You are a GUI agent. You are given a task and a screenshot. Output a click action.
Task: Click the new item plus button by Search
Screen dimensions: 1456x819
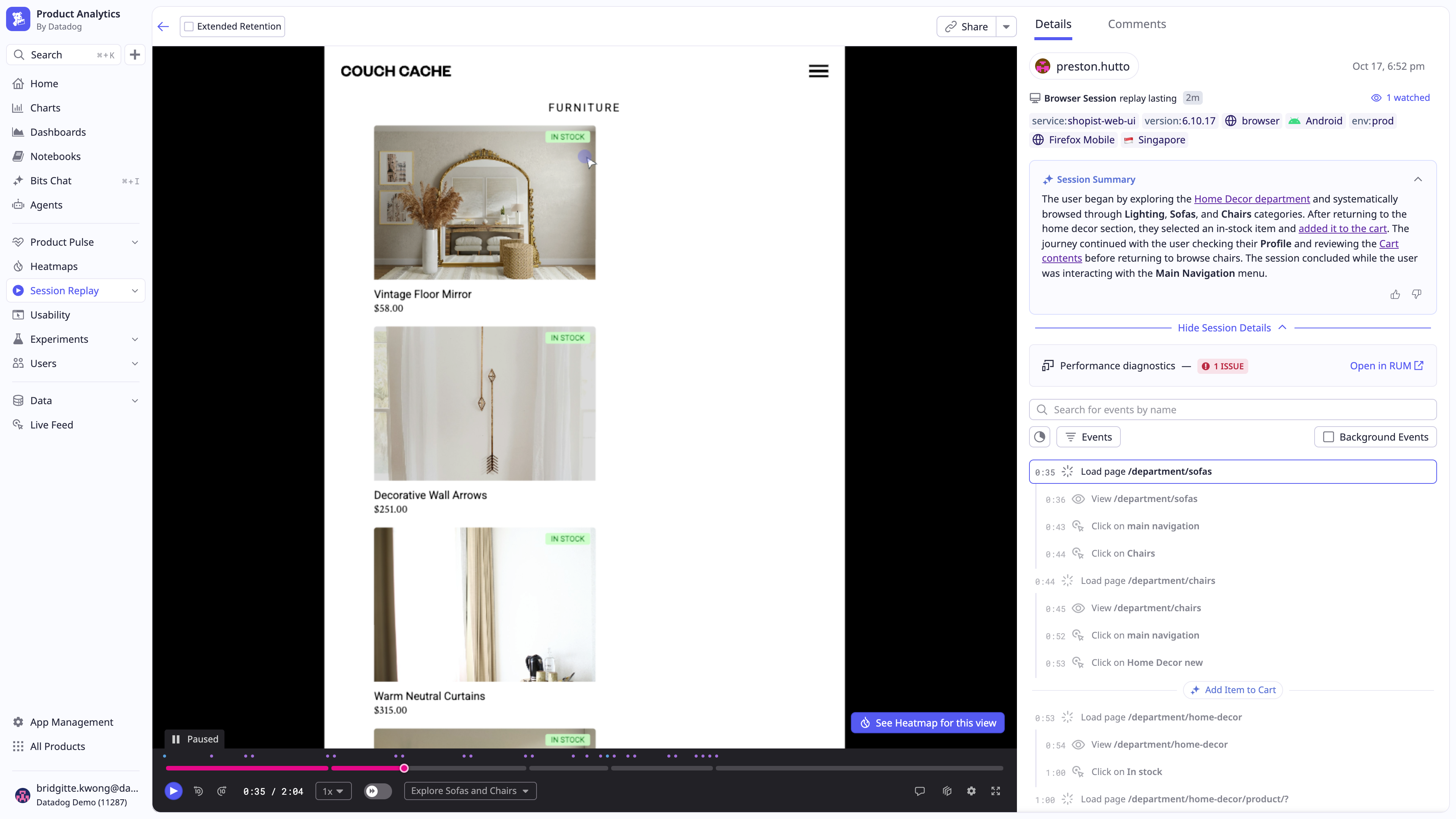pos(135,55)
